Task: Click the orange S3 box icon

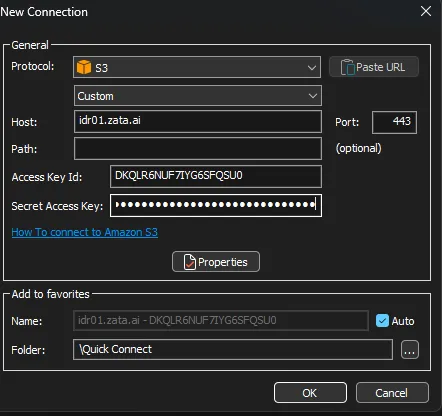Action: (x=84, y=67)
